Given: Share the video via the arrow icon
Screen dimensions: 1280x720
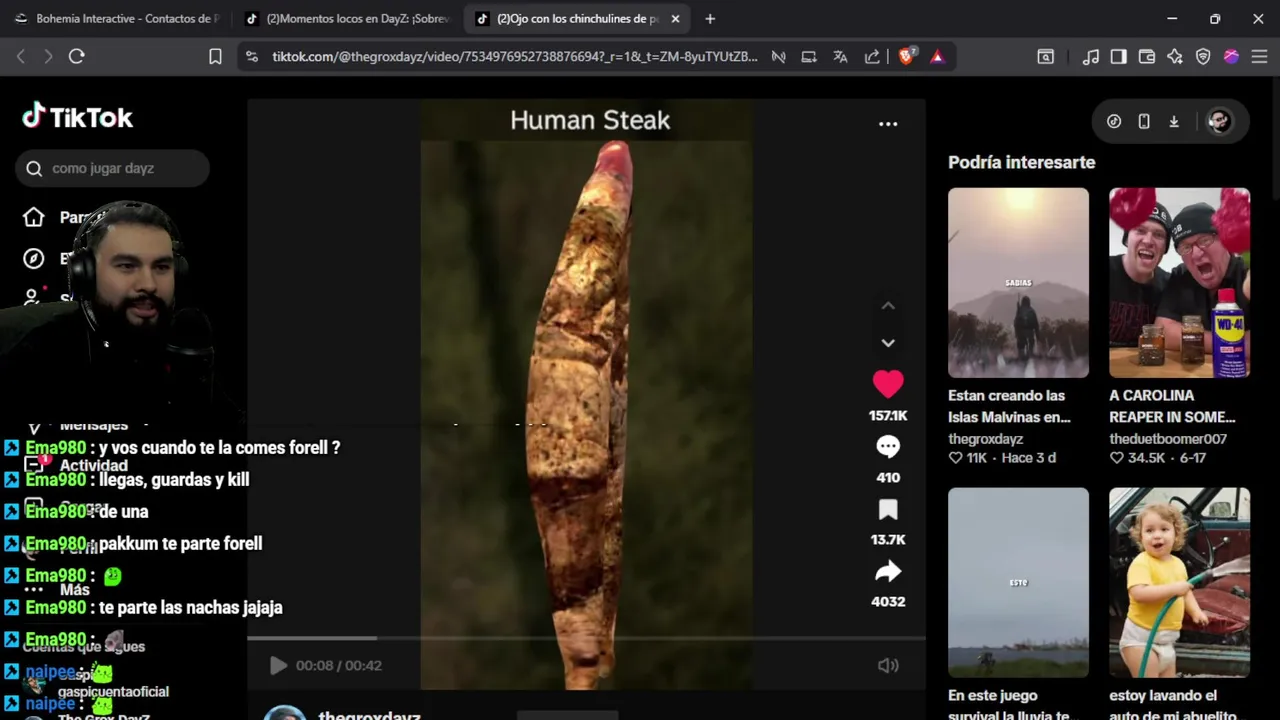Looking at the screenshot, I should [x=888, y=572].
